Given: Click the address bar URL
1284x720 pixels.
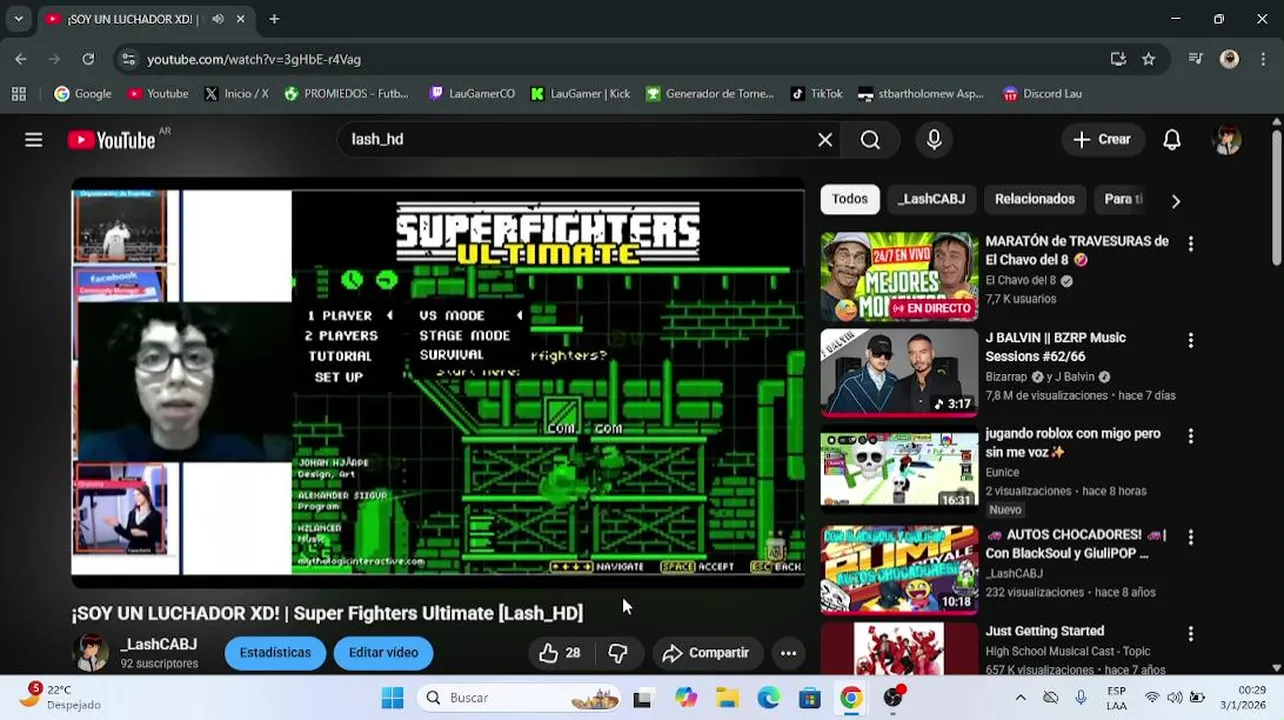Looking at the screenshot, I should tap(254, 59).
